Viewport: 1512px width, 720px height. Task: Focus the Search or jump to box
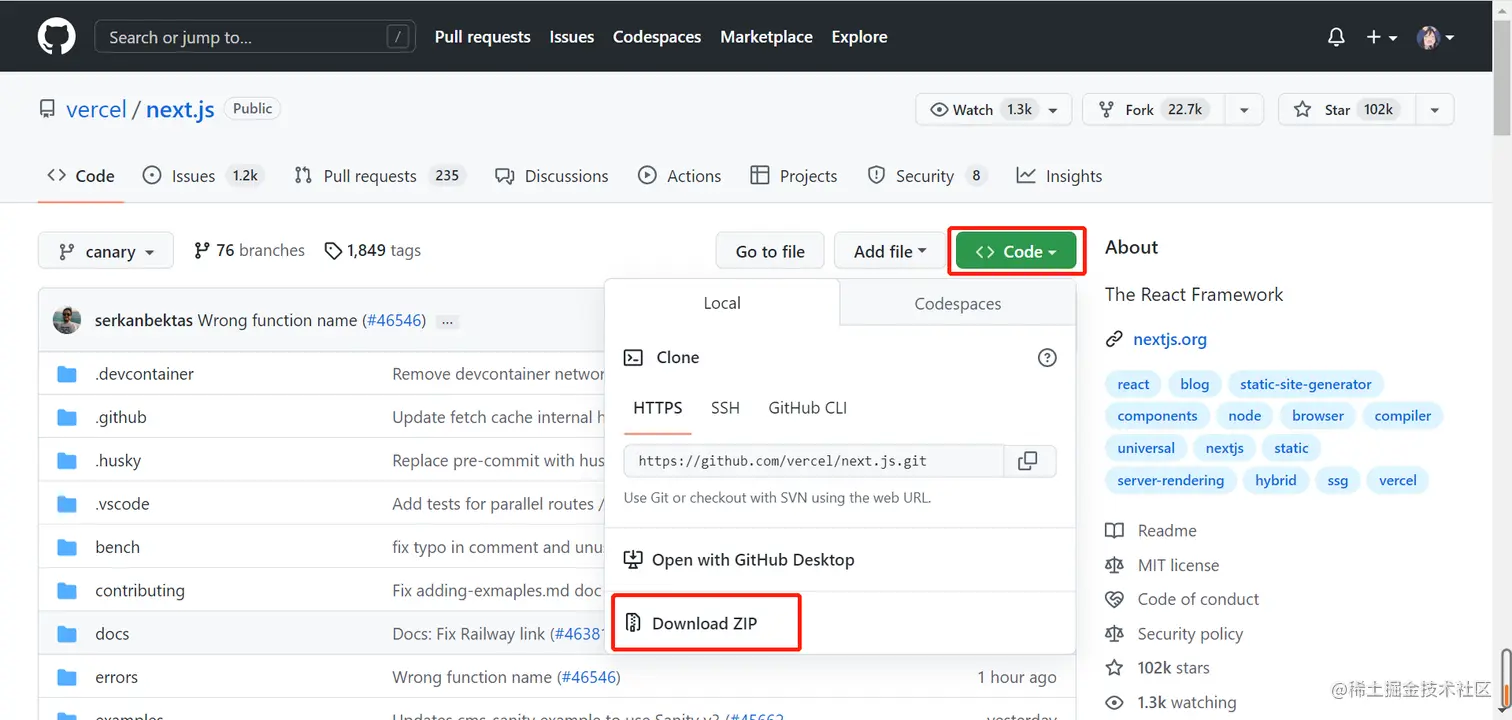255,37
